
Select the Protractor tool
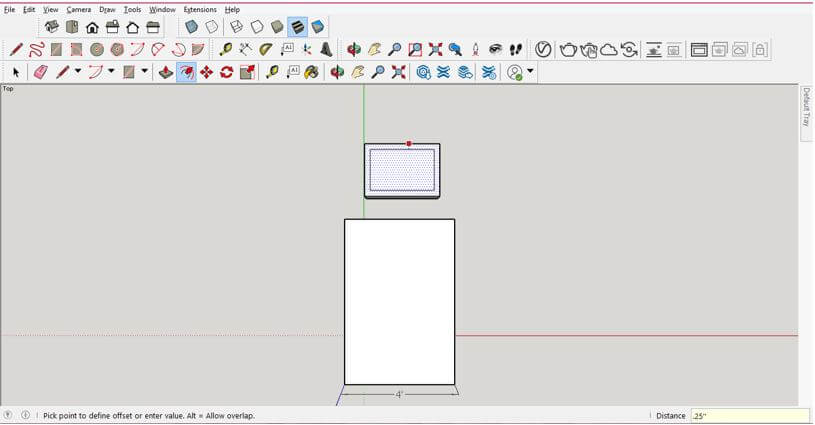pos(266,50)
